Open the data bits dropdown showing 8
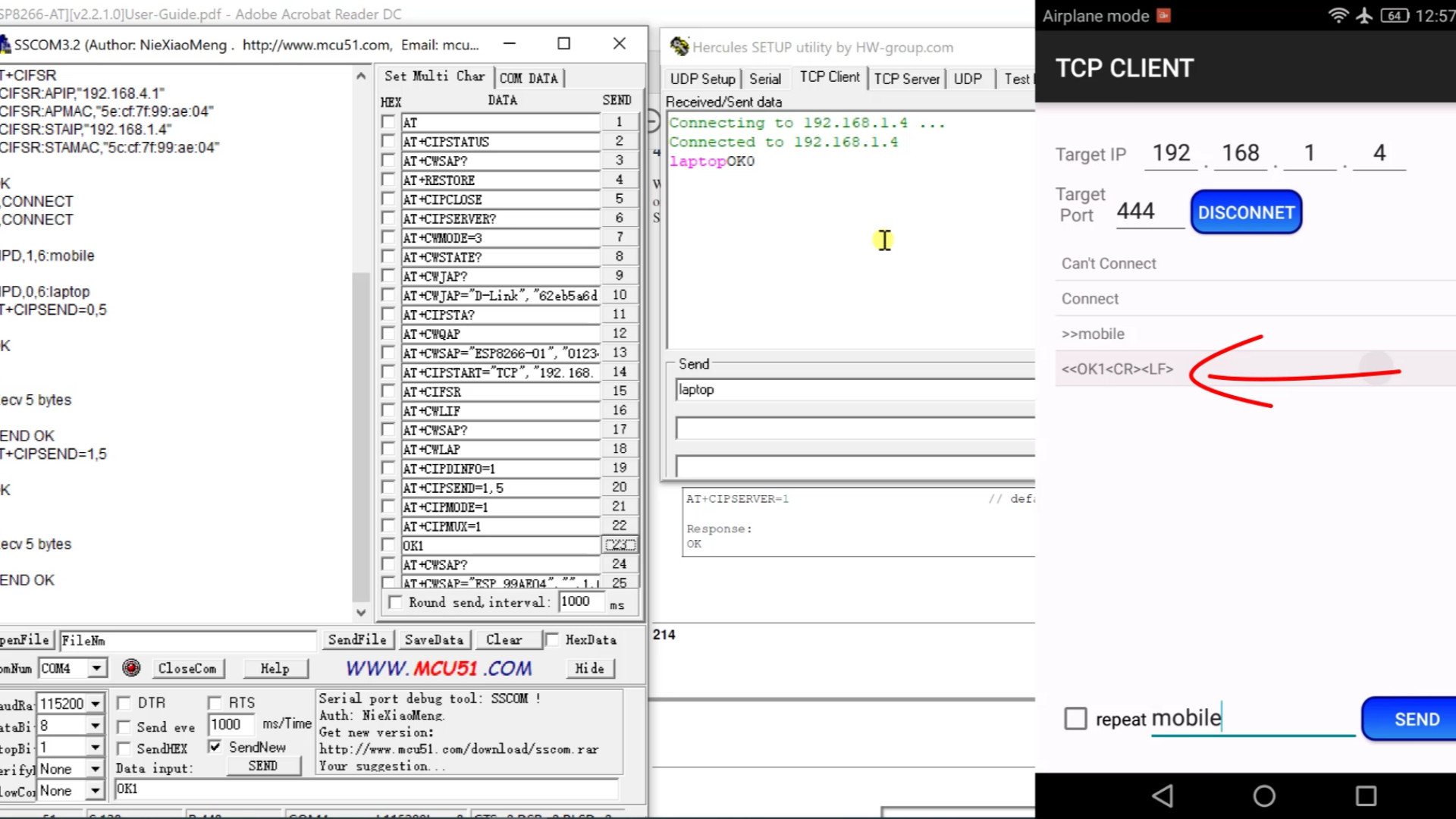This screenshot has height=819, width=1456. point(96,726)
